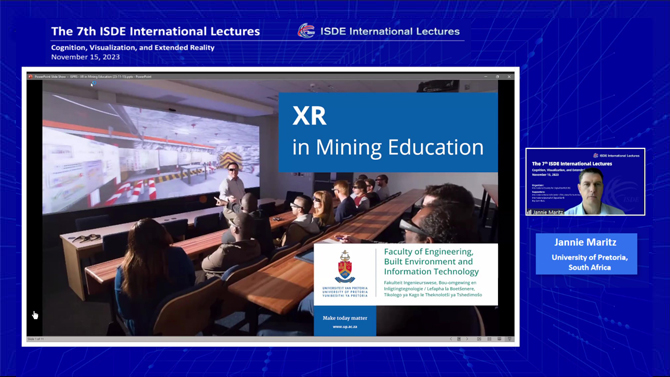Click the www.up.ac.za link on slide

[x=345, y=327]
